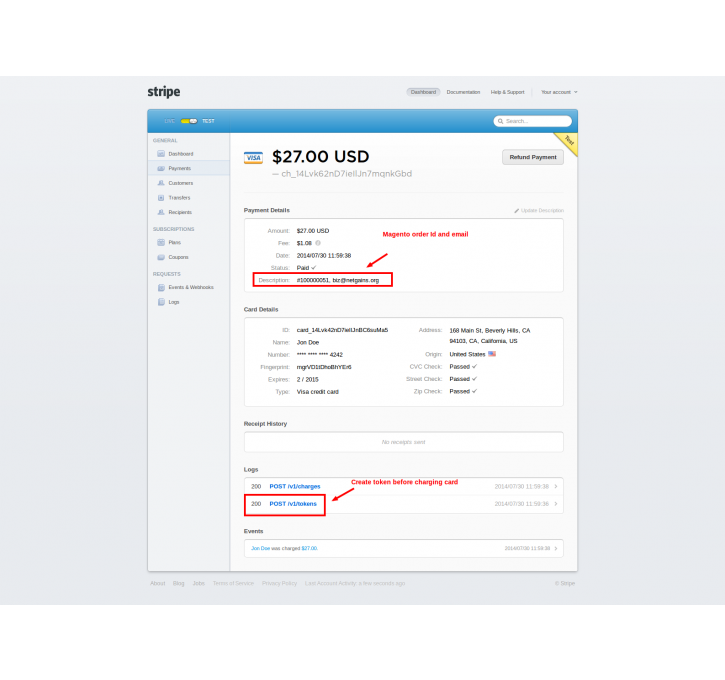This screenshot has width=725, height=680.
Task: Click the Plans sidebar icon
Action: pos(161,242)
